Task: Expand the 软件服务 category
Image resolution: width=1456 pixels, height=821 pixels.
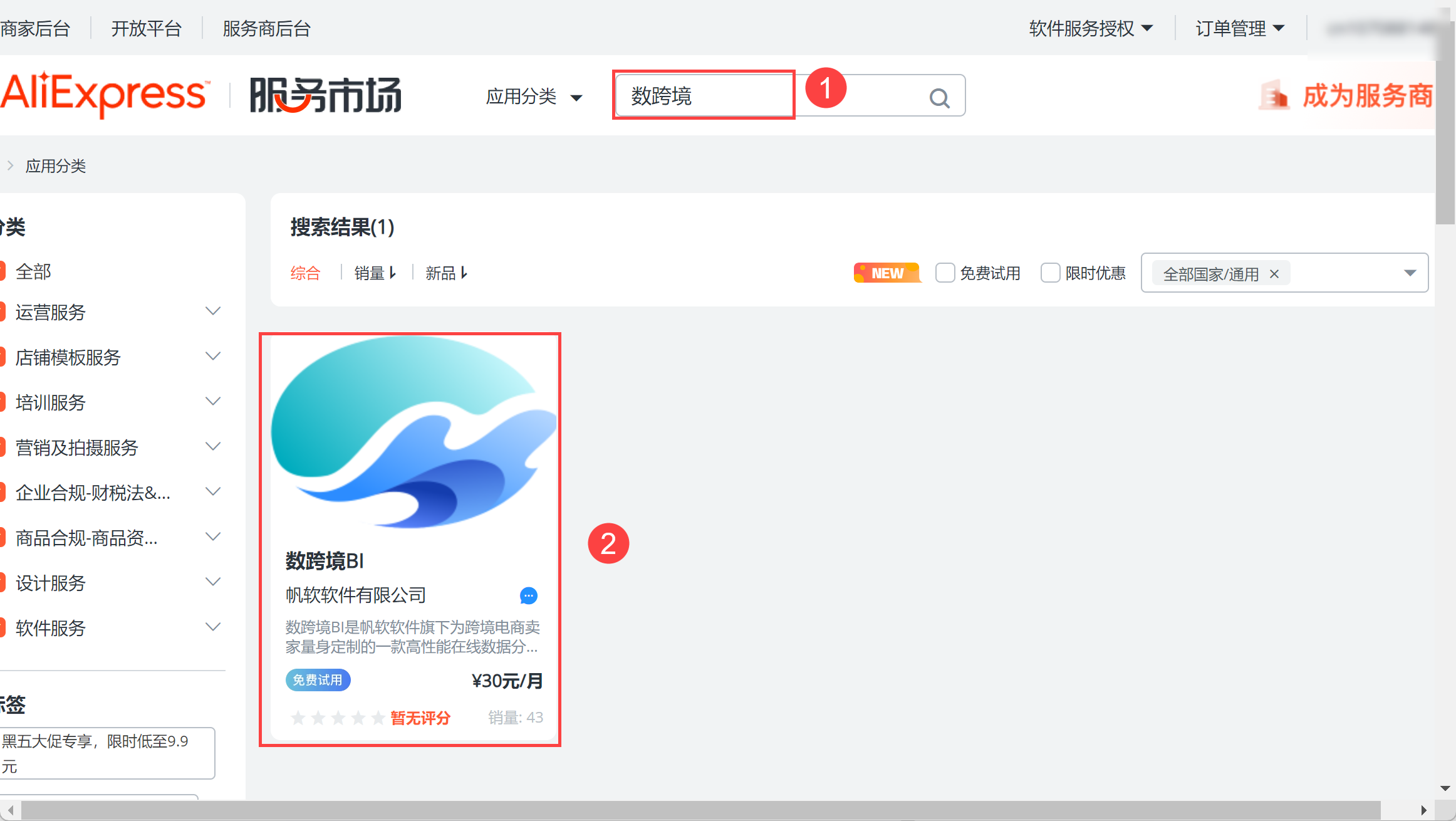Action: tap(213, 627)
